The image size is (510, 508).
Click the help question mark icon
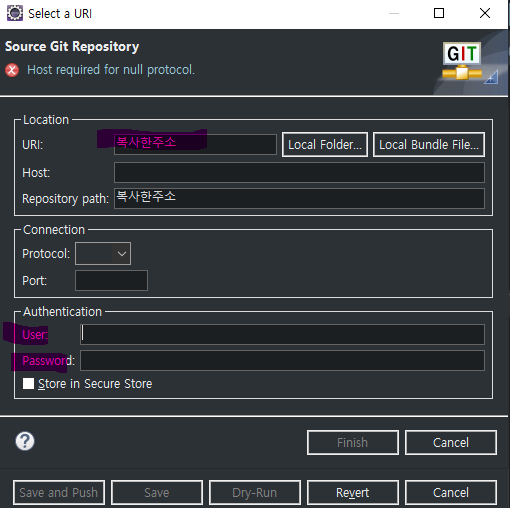point(25,441)
